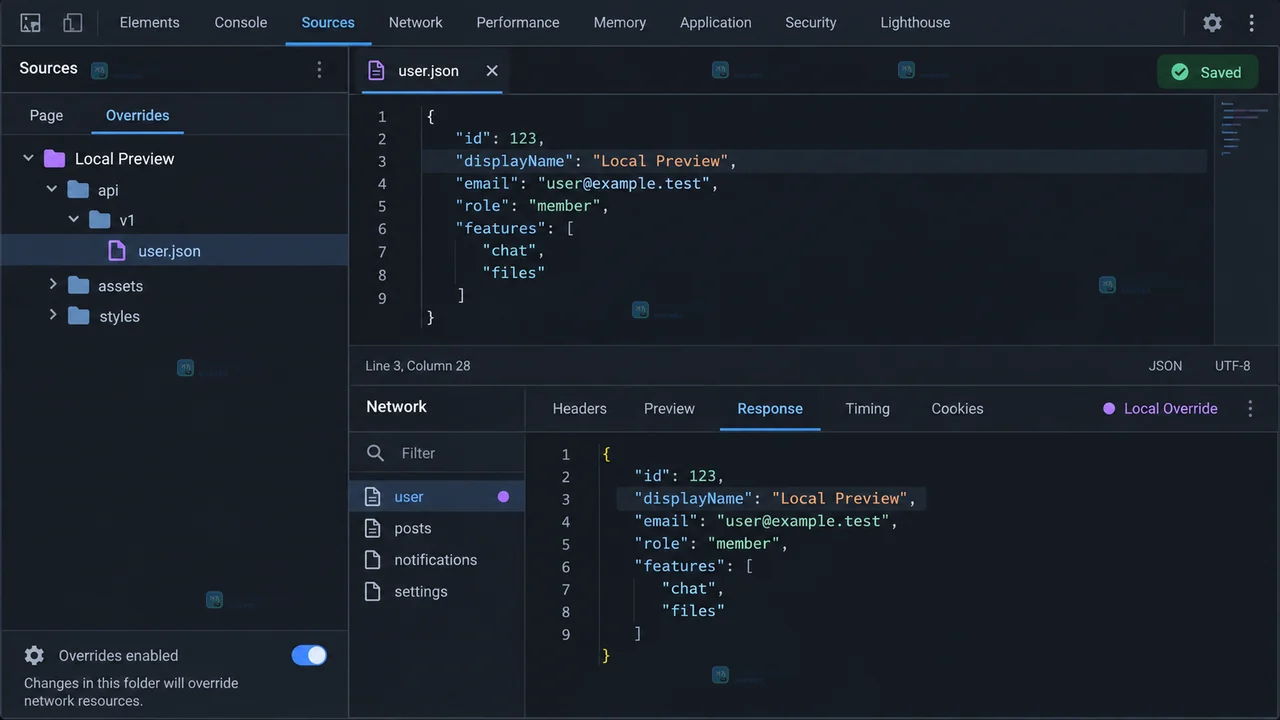Close the user.json editor tab
The width and height of the screenshot is (1280, 720).
[492, 70]
